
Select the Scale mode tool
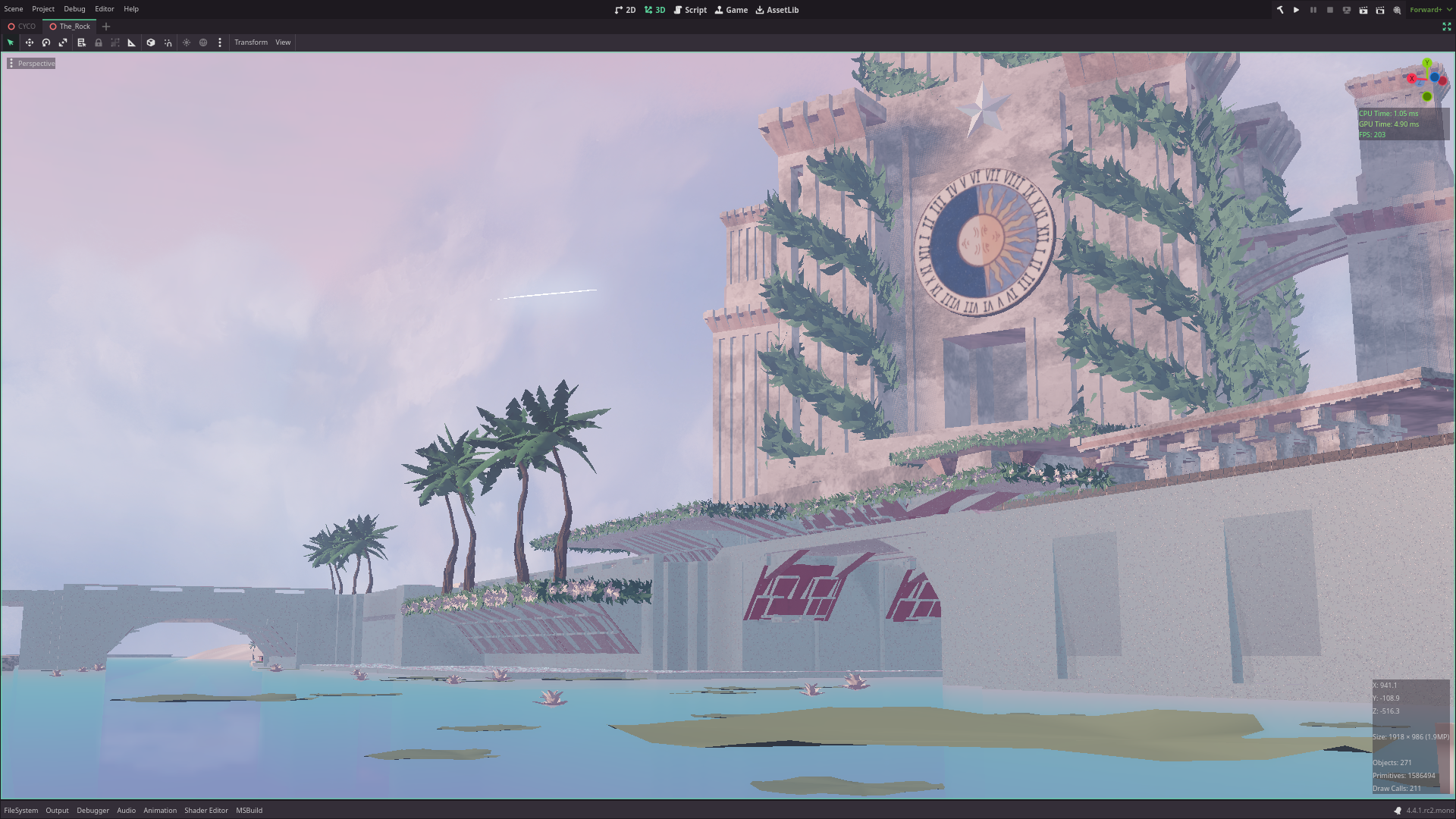(x=63, y=42)
